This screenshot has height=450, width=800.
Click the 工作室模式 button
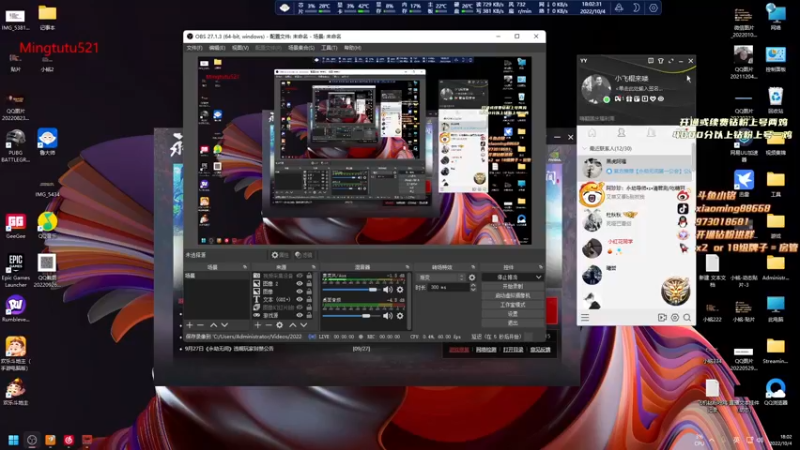tap(512, 305)
